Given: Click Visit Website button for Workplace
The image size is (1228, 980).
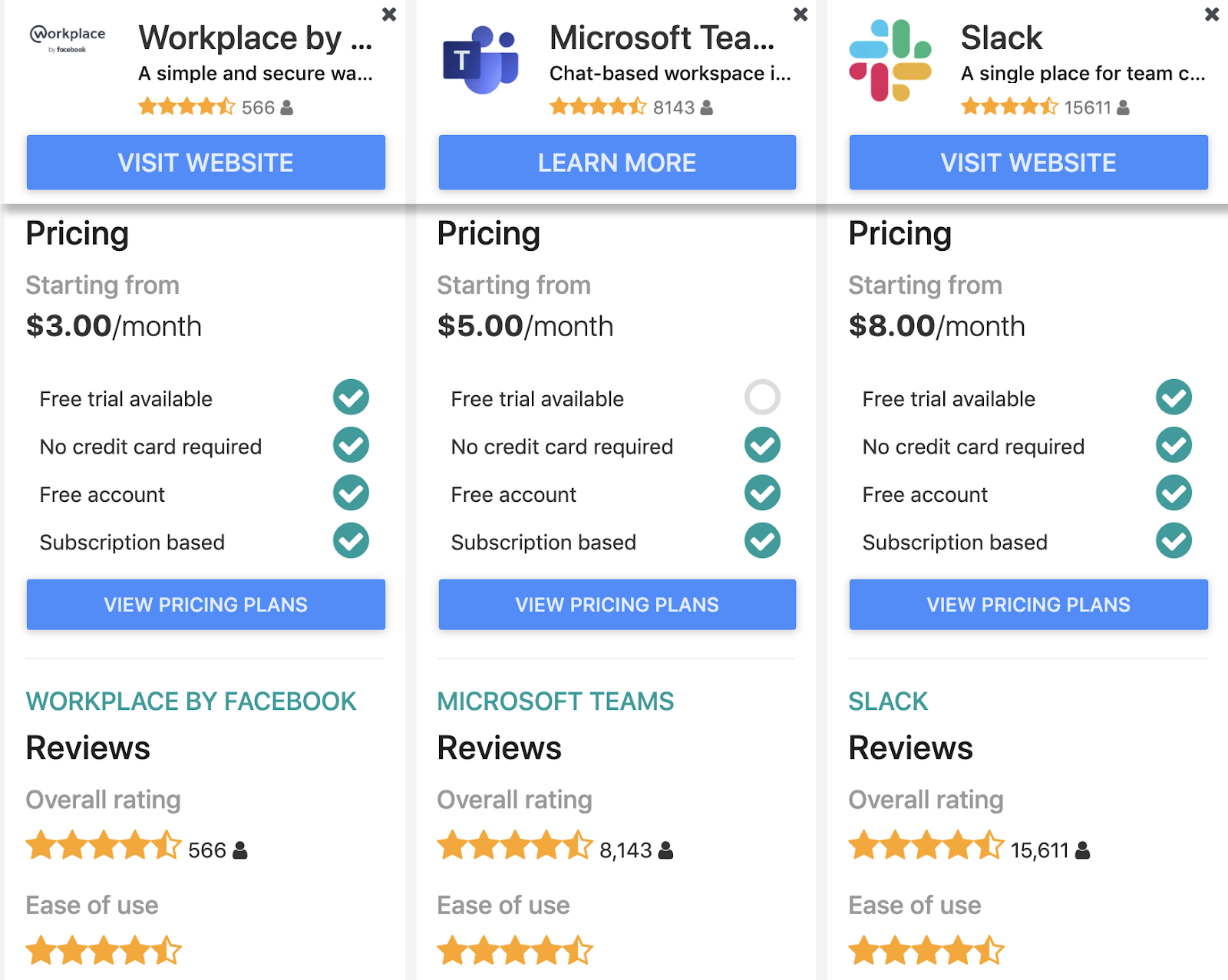Looking at the screenshot, I should pos(206,163).
